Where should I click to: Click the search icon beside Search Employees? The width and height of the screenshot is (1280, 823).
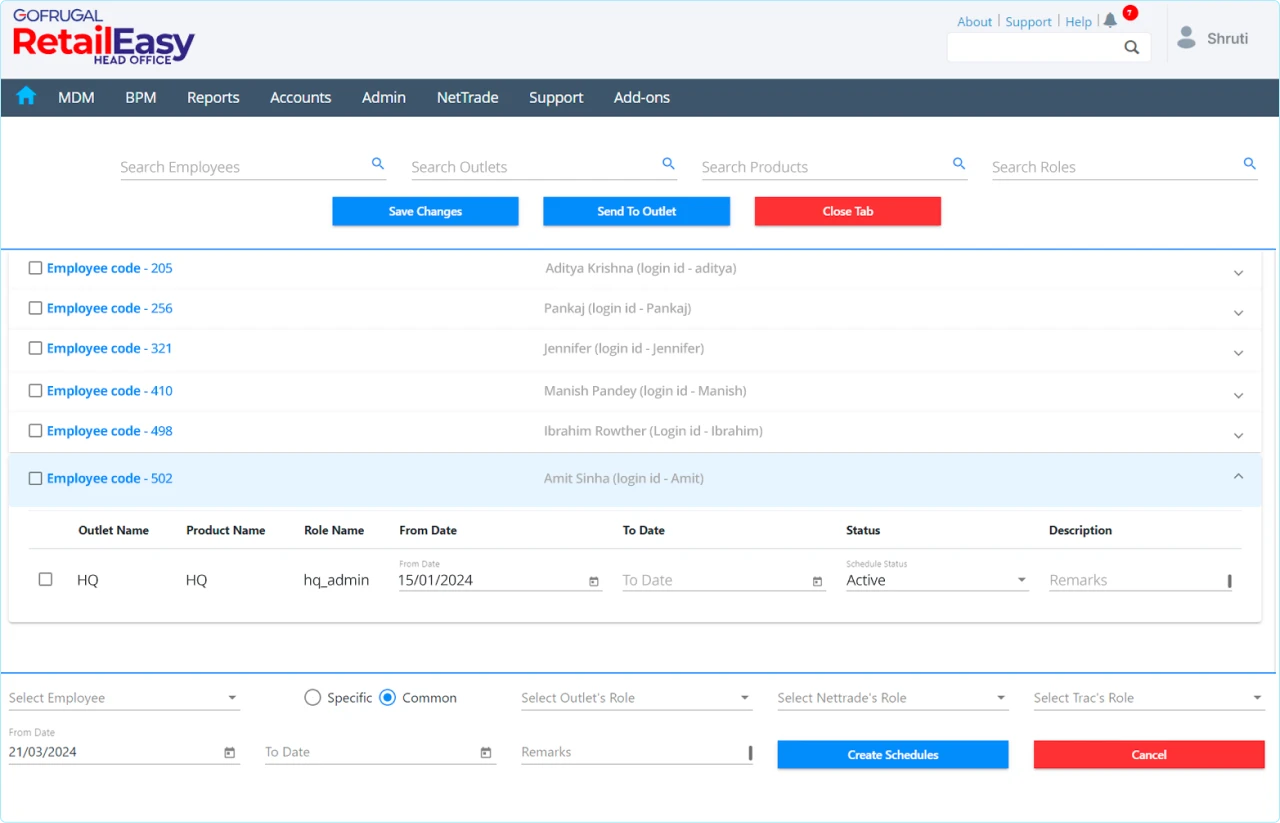378,162
